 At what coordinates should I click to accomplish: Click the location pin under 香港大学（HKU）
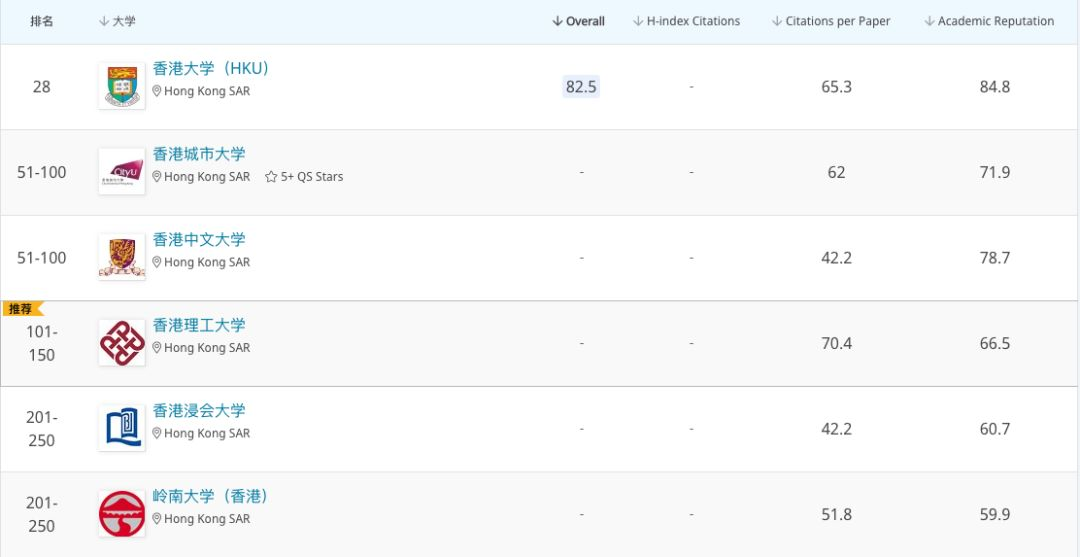[157, 91]
